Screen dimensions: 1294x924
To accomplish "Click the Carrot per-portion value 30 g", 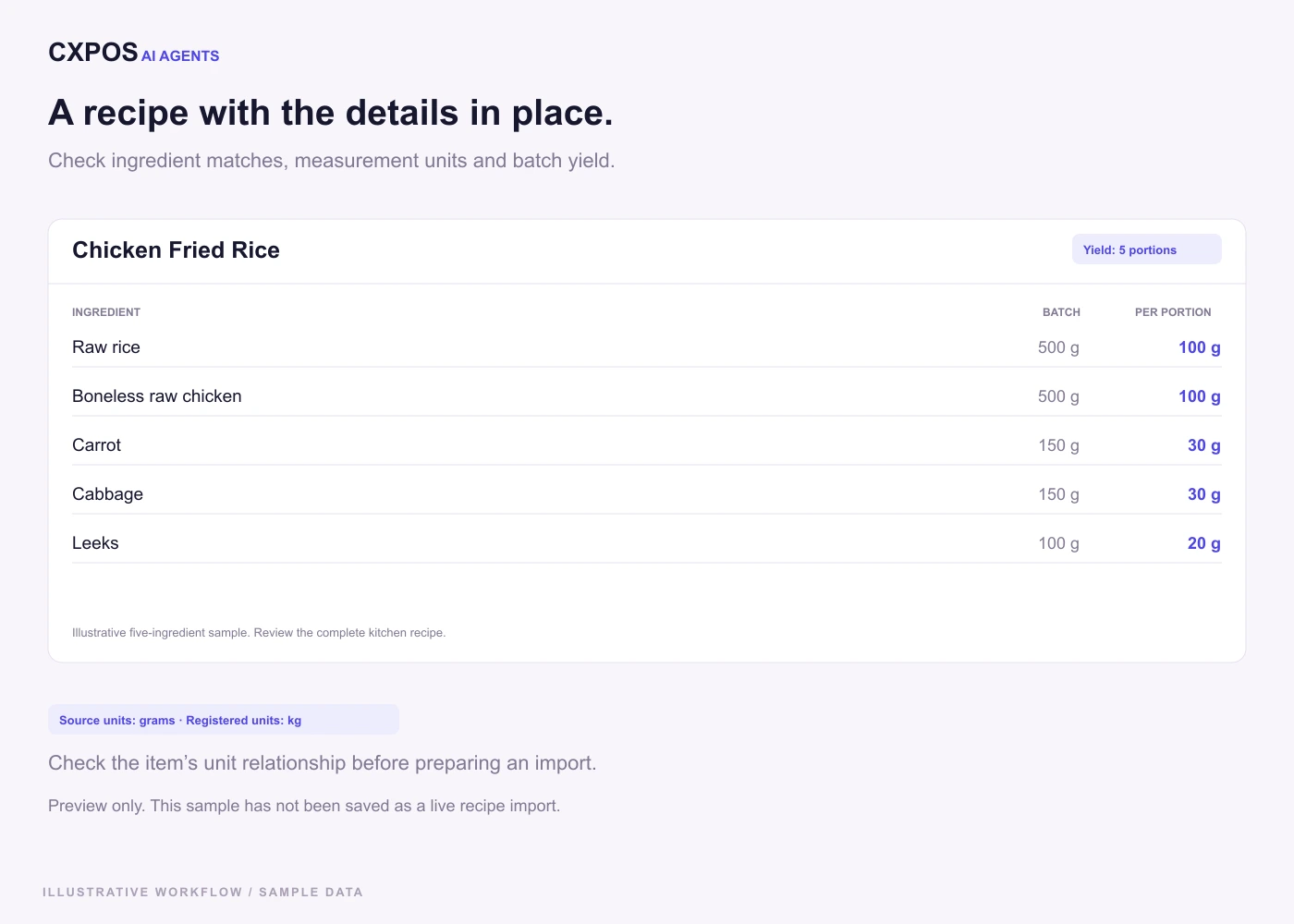I will pos(1204,445).
